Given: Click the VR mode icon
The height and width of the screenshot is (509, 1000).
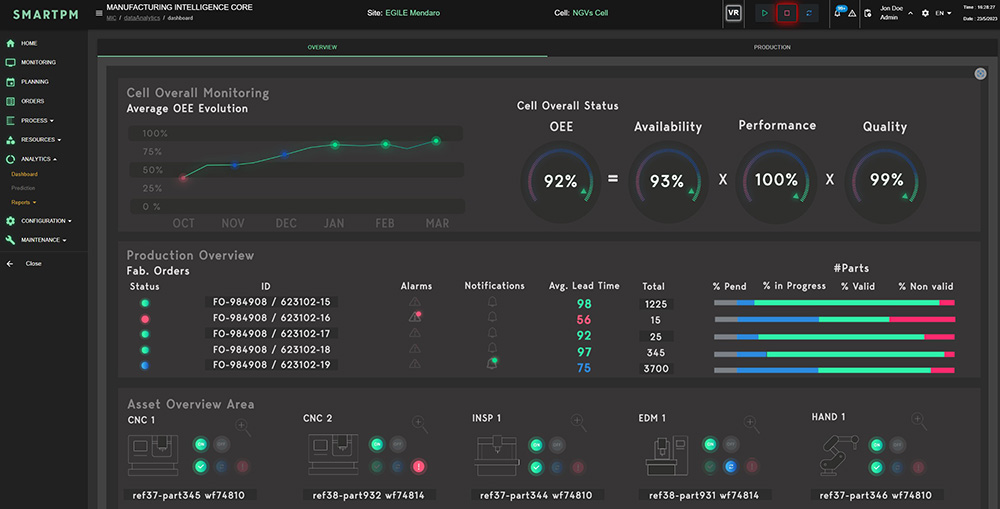Looking at the screenshot, I should coord(733,13).
